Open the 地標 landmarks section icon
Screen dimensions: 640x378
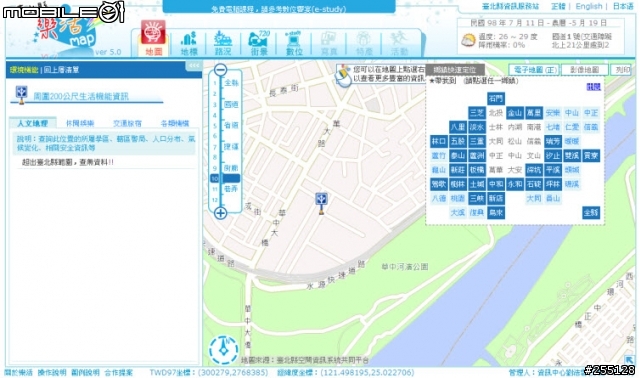[189, 43]
